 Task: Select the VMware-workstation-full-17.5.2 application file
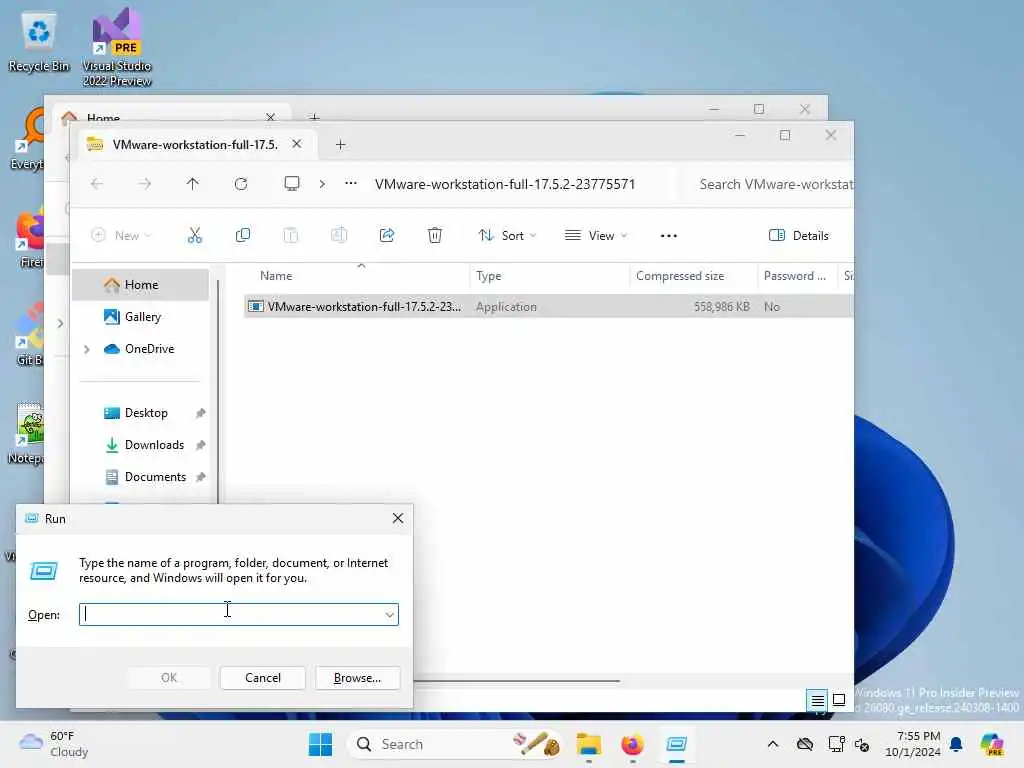click(x=549, y=307)
